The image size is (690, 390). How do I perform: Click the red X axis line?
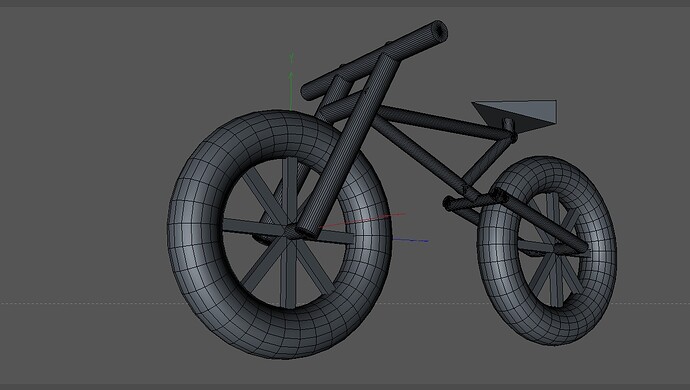point(362,220)
